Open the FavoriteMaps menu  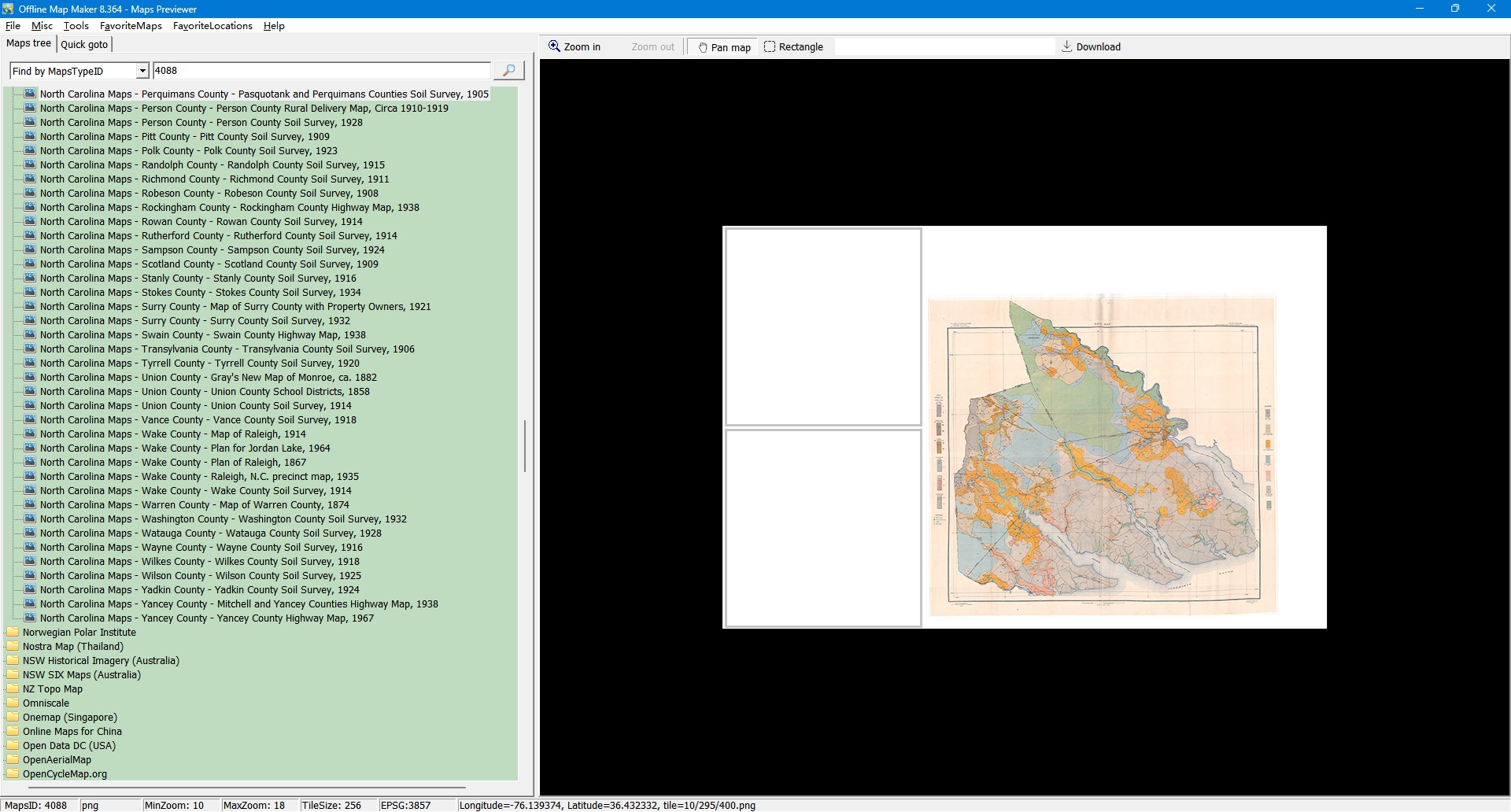click(131, 26)
